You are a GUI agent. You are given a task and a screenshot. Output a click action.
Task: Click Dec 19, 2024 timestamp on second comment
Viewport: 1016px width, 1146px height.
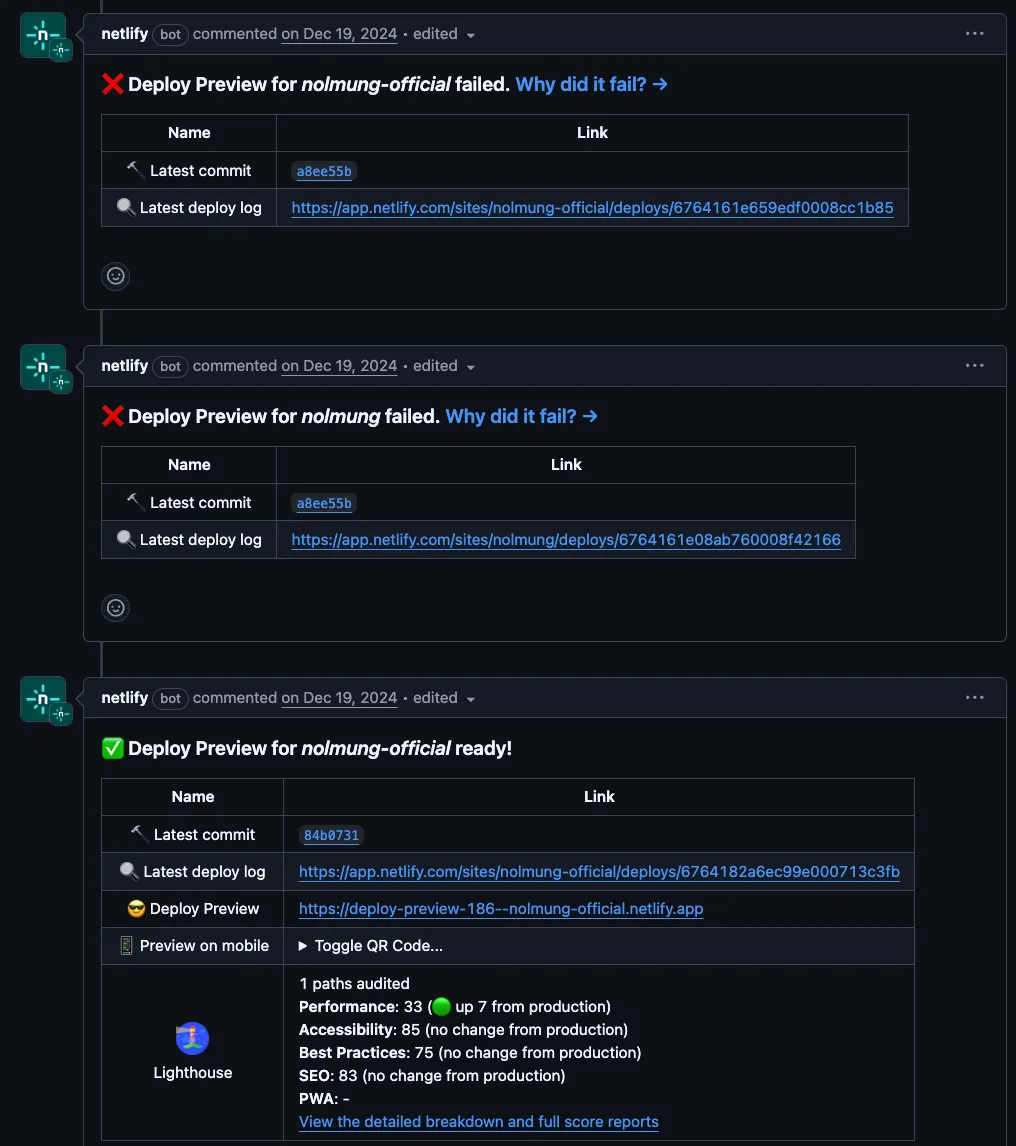tap(339, 366)
